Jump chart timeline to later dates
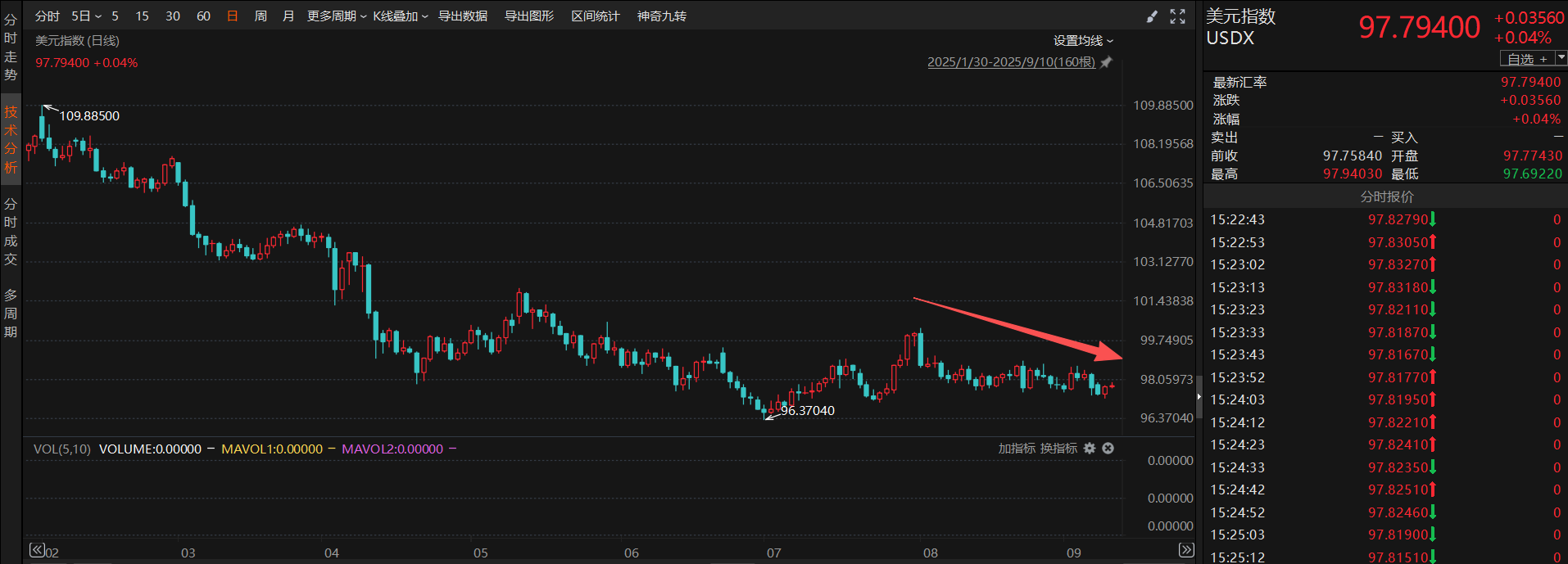 click(x=1185, y=550)
